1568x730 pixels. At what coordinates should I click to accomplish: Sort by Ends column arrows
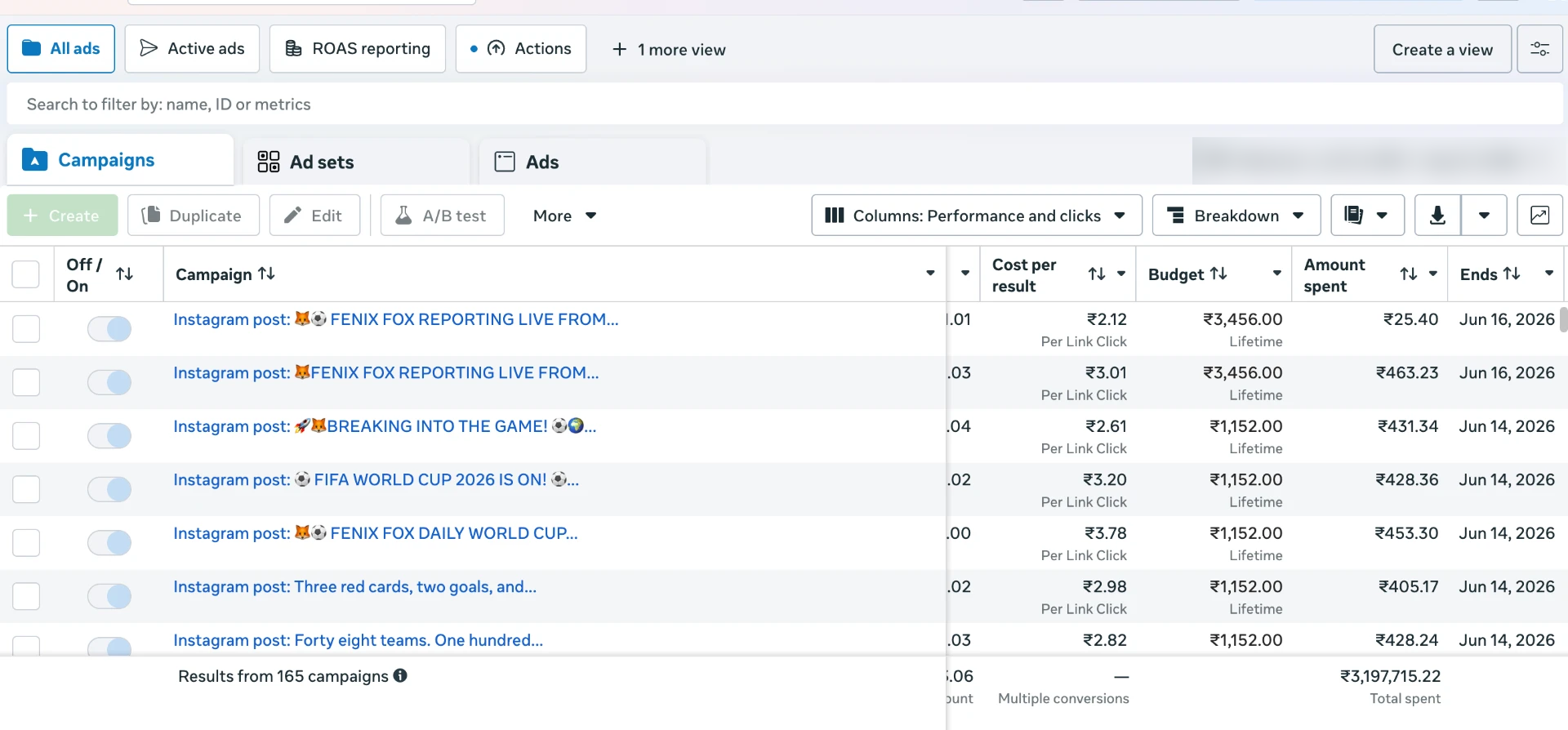pyautogui.click(x=1512, y=274)
